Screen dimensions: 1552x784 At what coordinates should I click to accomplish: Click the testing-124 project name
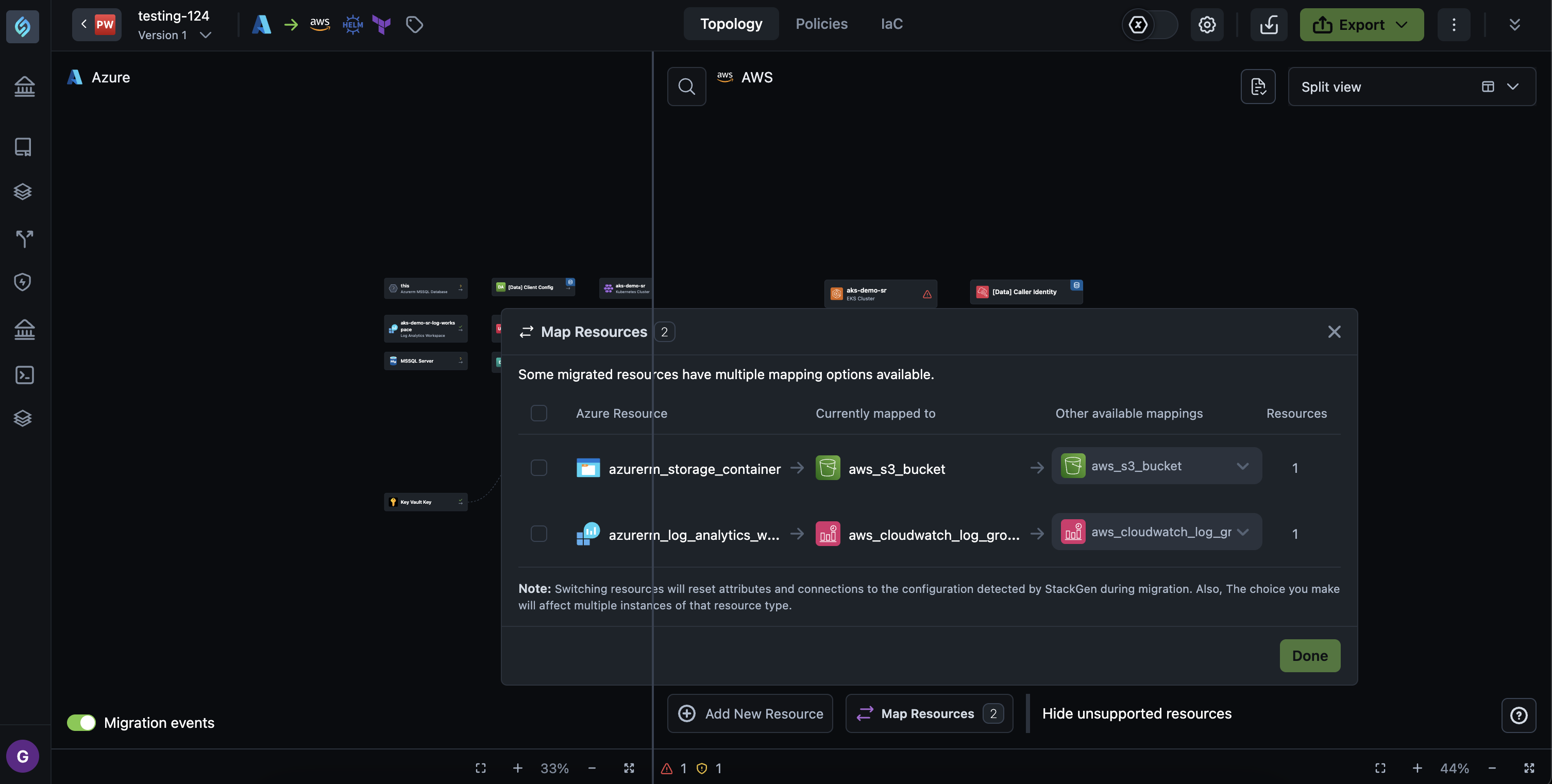click(x=174, y=15)
